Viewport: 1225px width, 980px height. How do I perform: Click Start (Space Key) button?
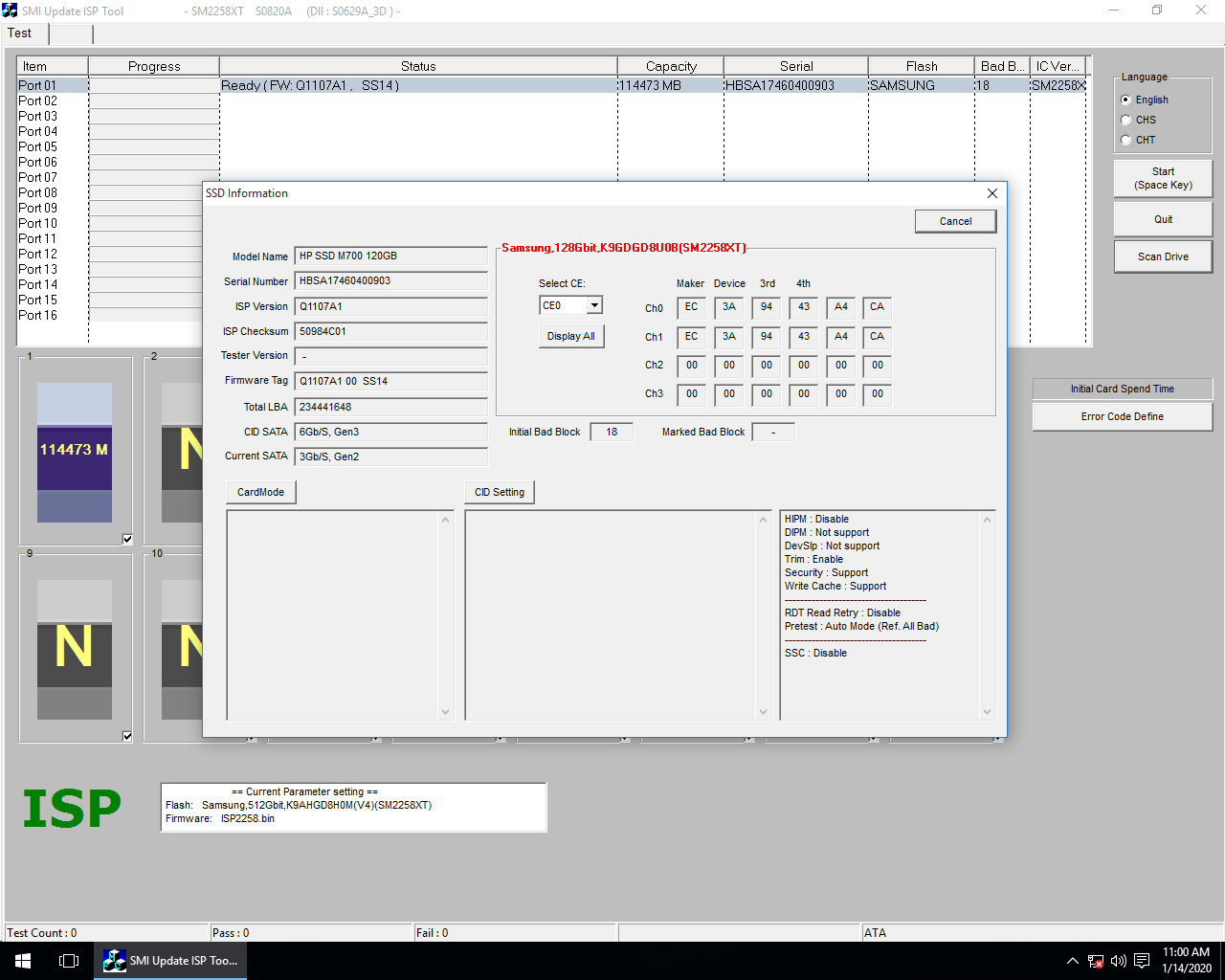(1163, 178)
